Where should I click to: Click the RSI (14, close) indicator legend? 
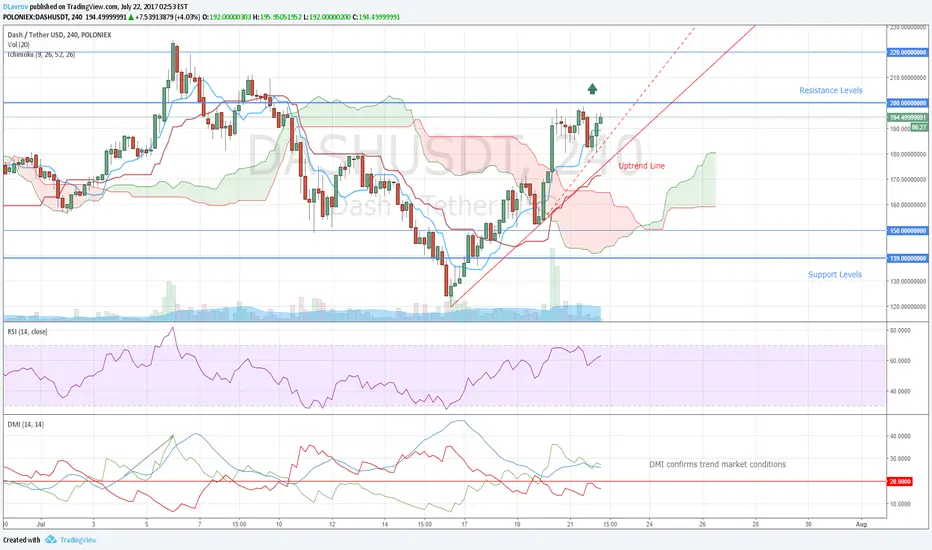tap(27, 331)
